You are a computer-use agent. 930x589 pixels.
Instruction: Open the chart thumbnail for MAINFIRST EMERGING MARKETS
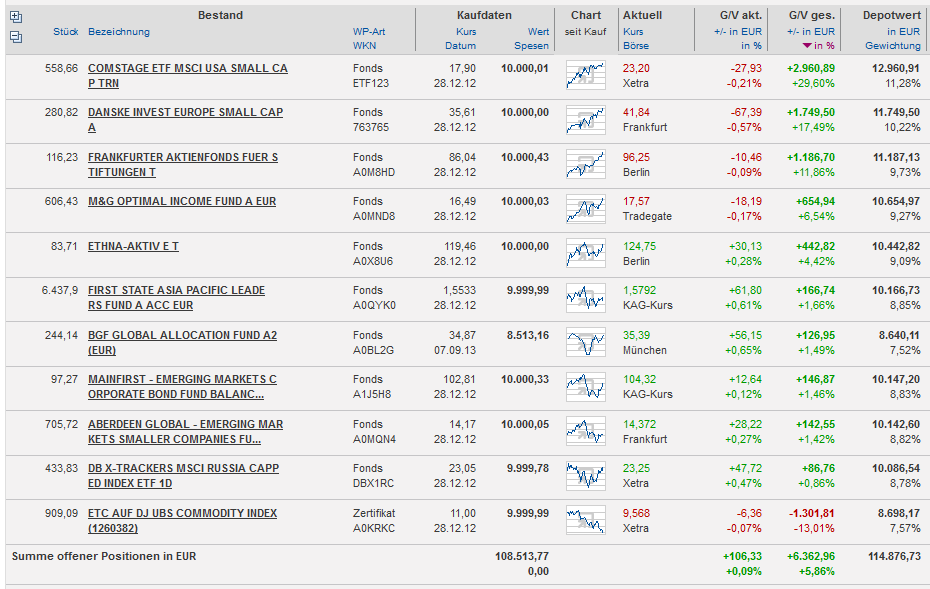point(585,386)
